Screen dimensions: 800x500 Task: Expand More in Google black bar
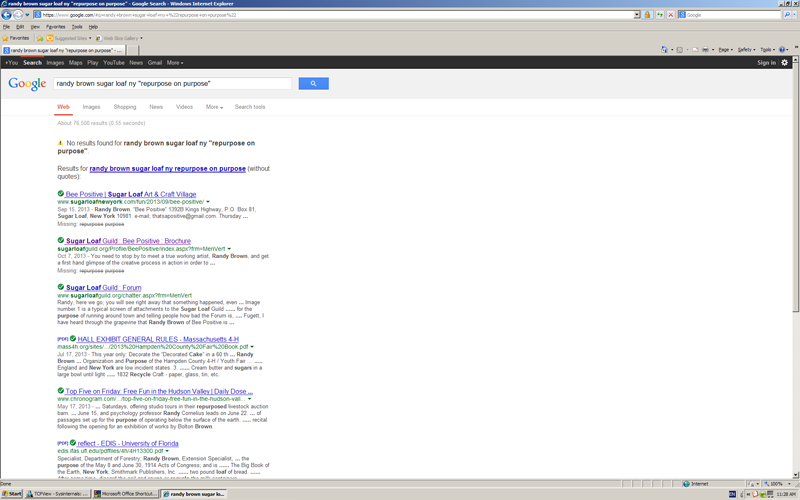pos(175,63)
